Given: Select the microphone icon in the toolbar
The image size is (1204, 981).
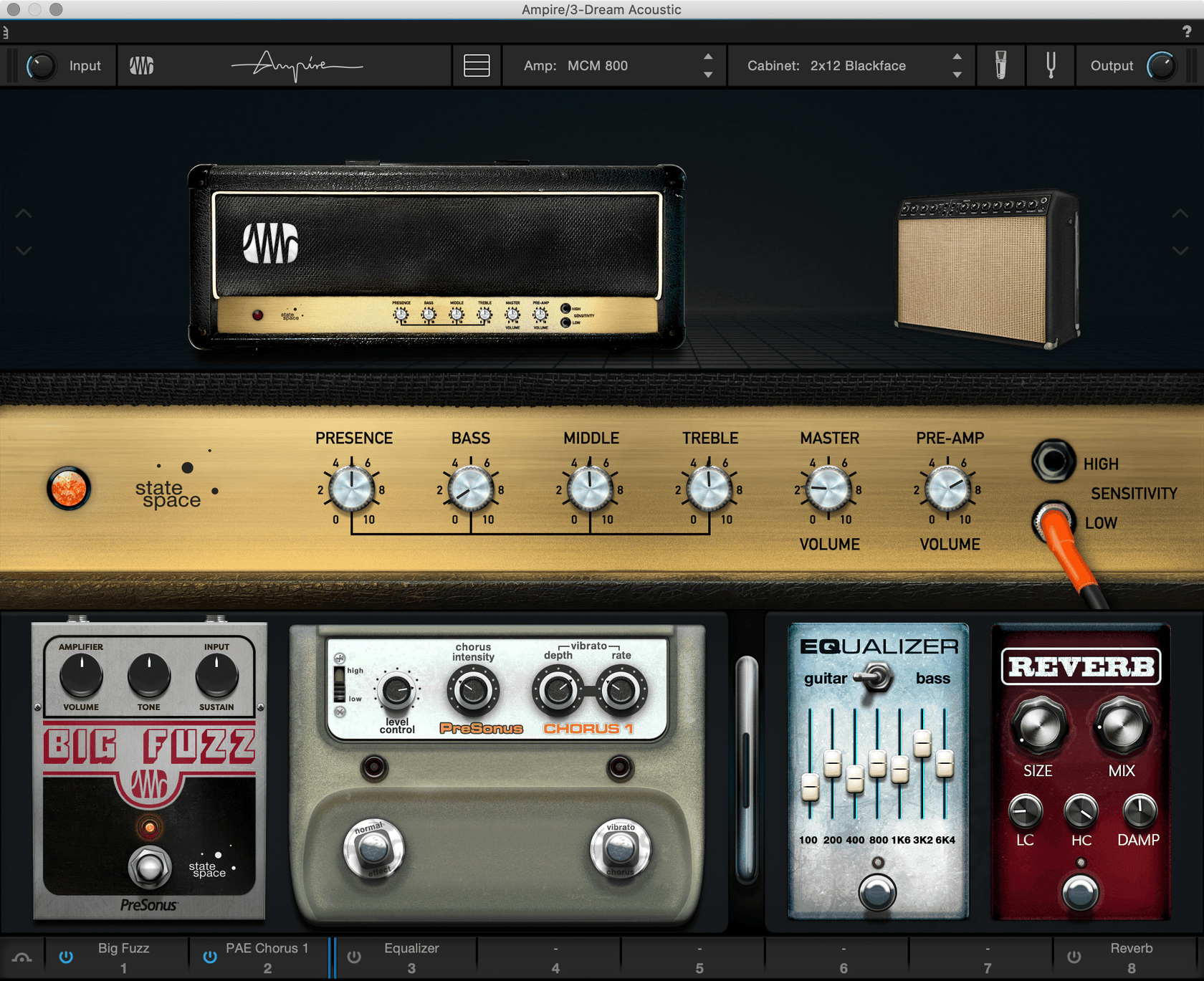Looking at the screenshot, I should (x=1000, y=65).
